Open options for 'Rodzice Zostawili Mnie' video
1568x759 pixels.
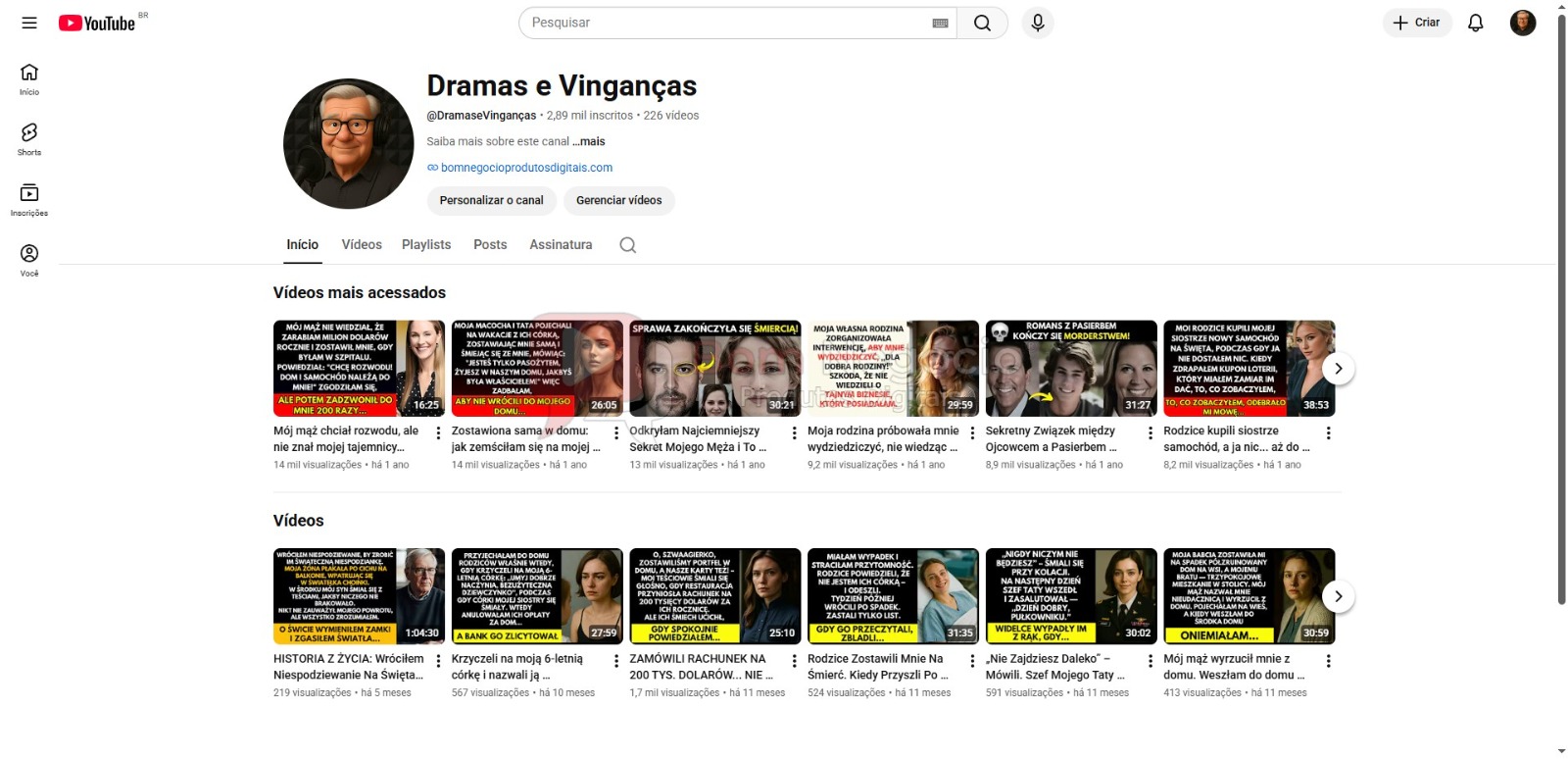click(x=972, y=661)
